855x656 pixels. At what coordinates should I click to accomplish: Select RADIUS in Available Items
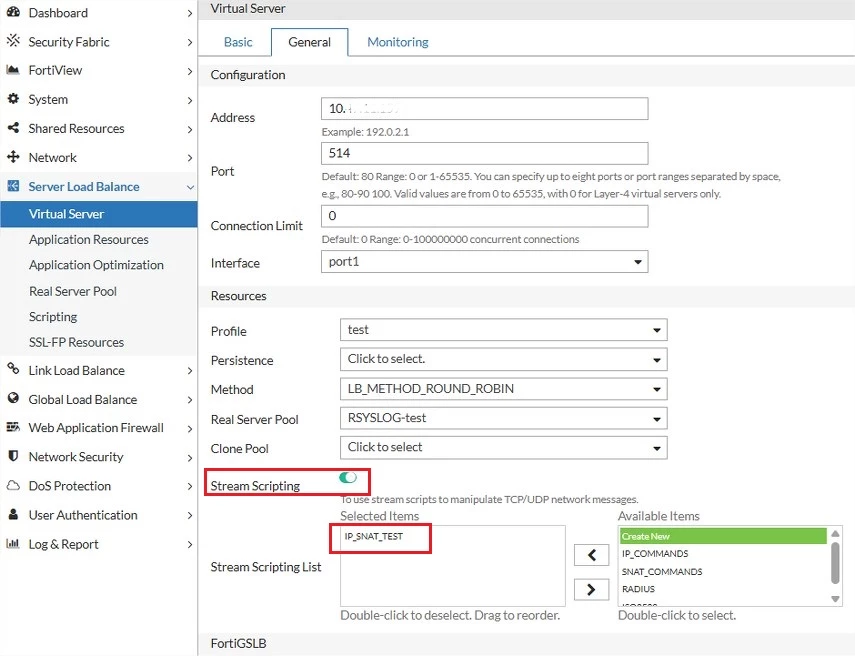[x=638, y=589]
